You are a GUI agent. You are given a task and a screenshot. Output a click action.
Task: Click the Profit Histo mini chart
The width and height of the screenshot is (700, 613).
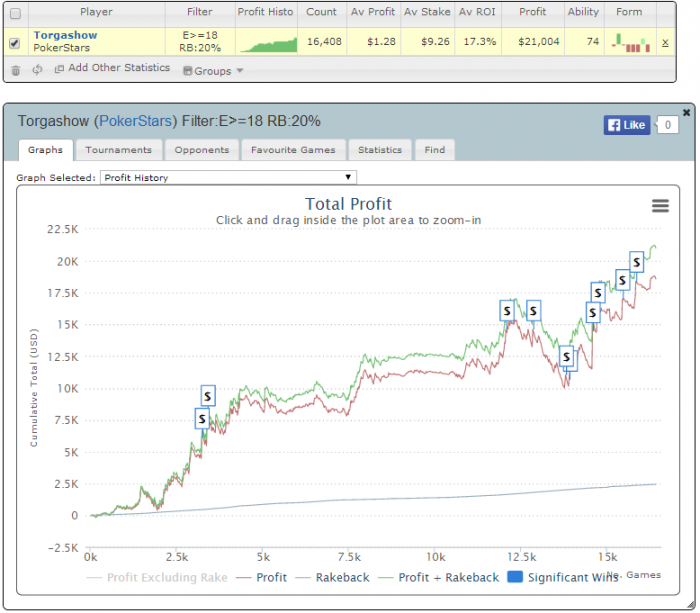click(268, 45)
